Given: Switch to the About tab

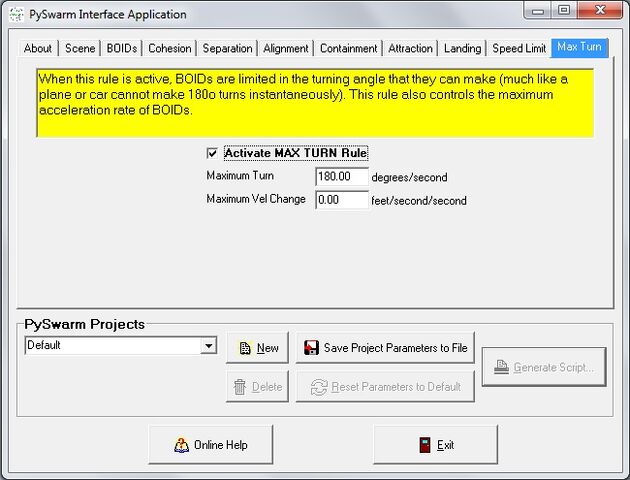Looking at the screenshot, I should [38, 49].
